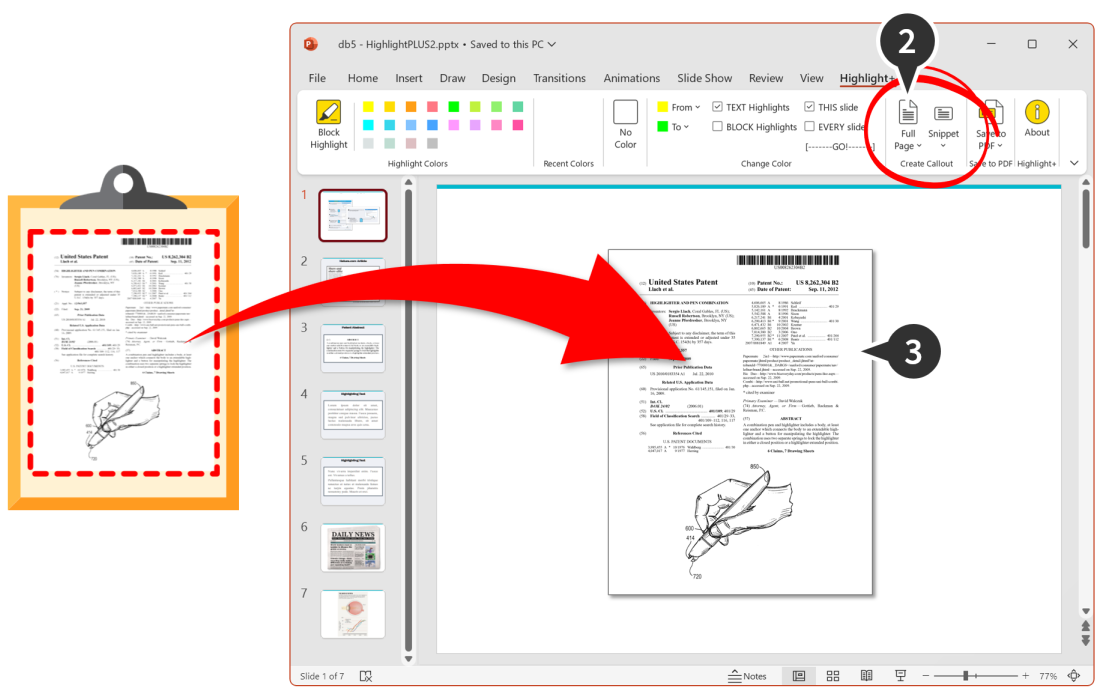The image size is (1100, 700).
Task: Switch to Slide Sorter view
Action: click(x=832, y=676)
